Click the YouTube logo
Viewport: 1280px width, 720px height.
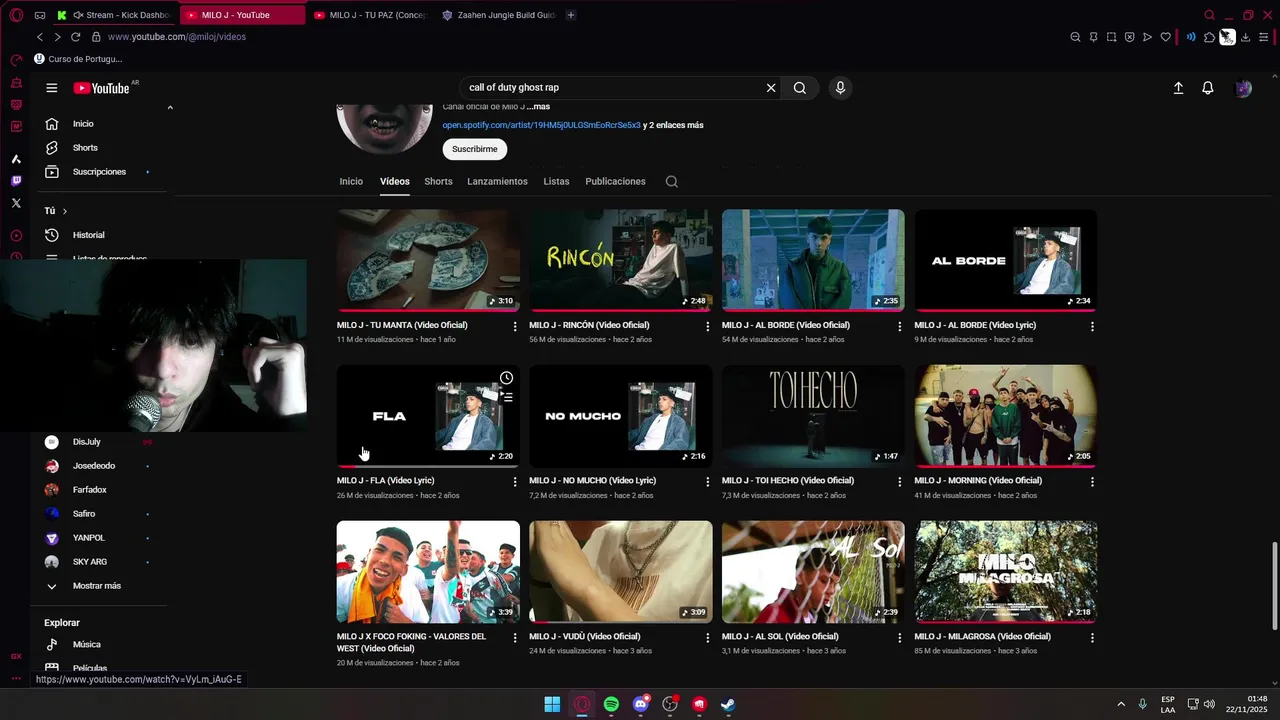[101, 88]
